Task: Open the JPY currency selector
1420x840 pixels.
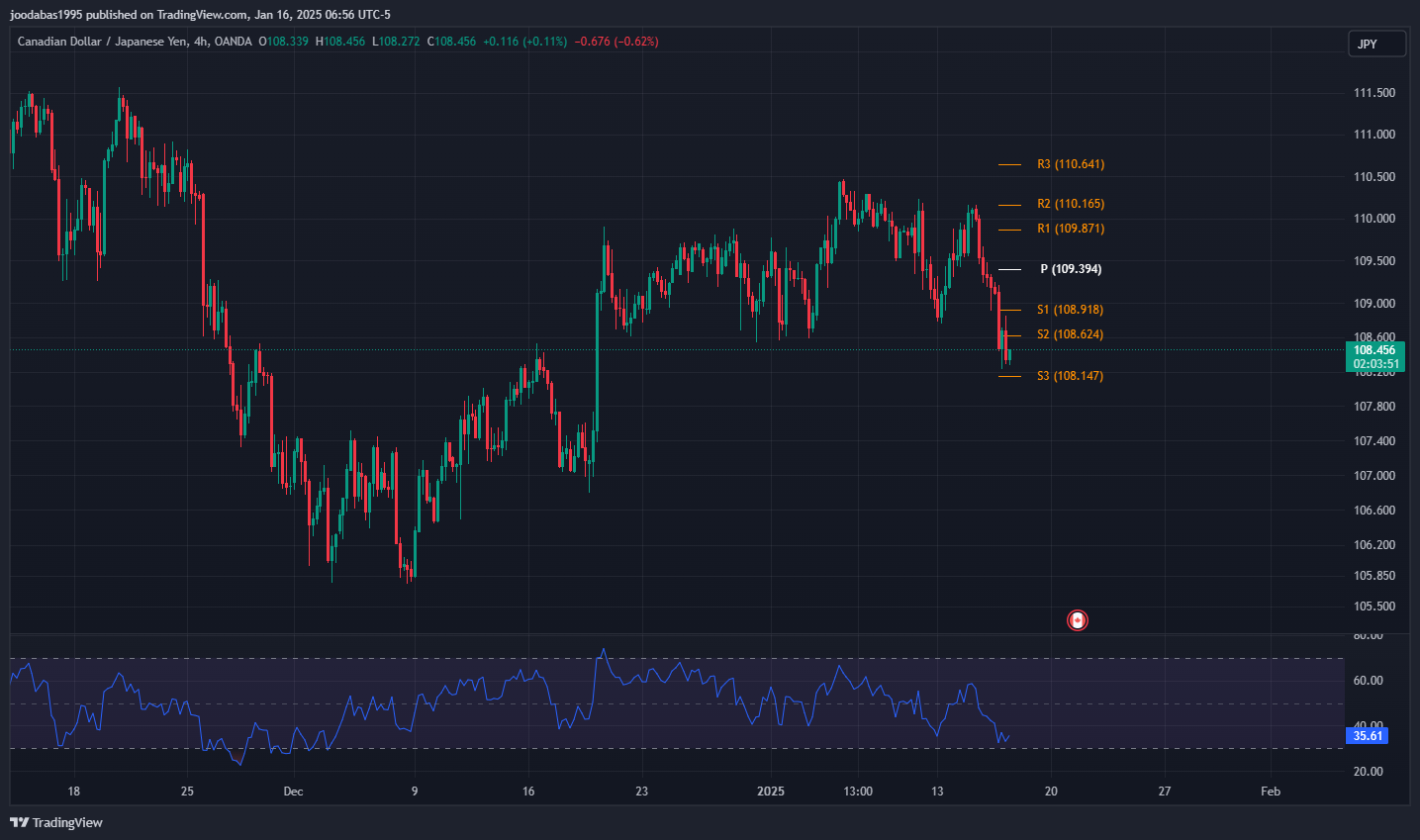Action: (x=1375, y=44)
